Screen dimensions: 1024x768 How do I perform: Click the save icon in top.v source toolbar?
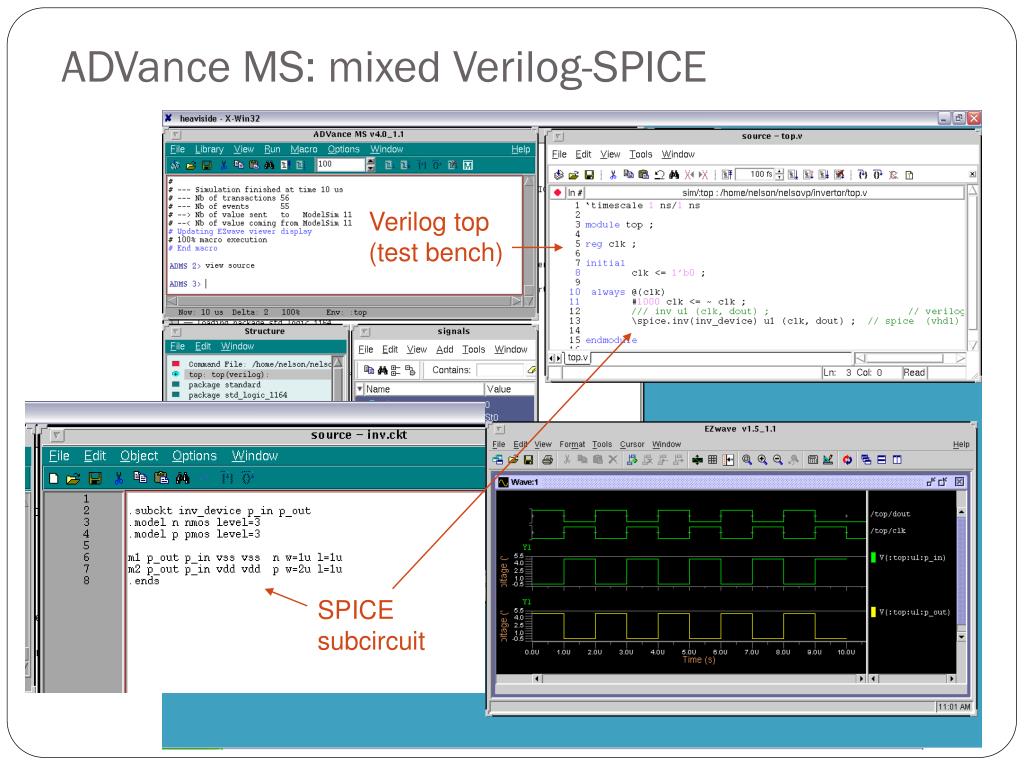pyautogui.click(x=588, y=174)
